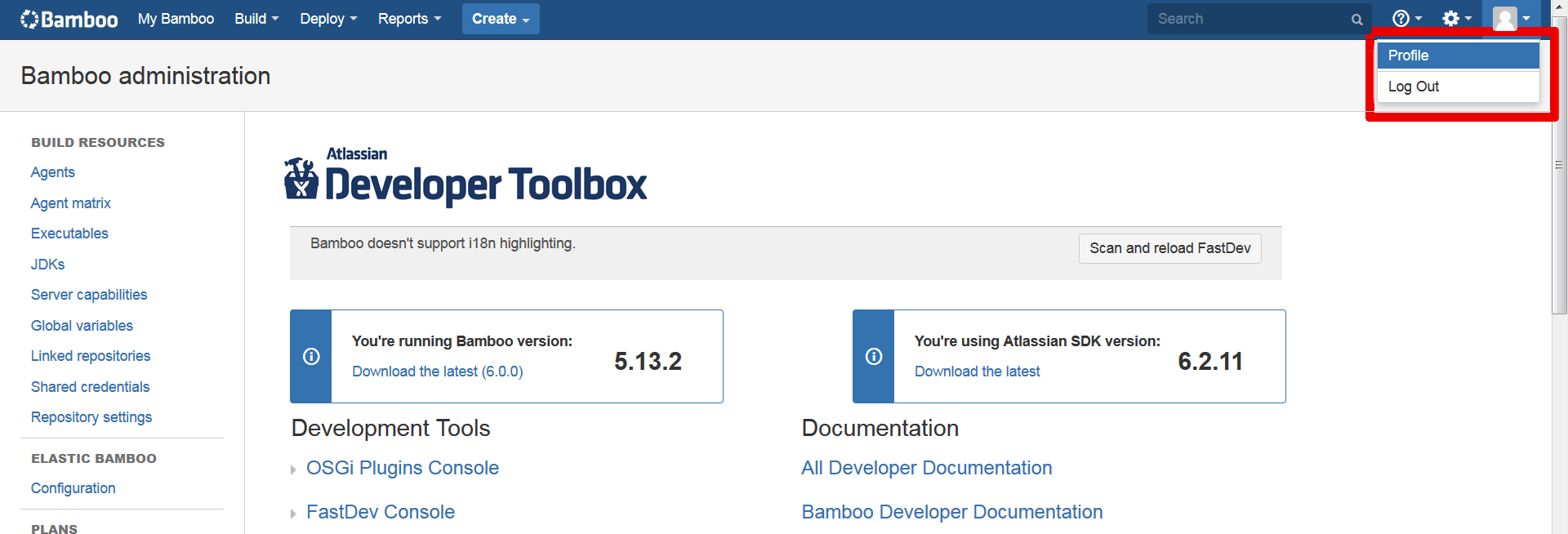Open the administration gear menu
Viewport: 1568px width, 534px height.
1456,19
